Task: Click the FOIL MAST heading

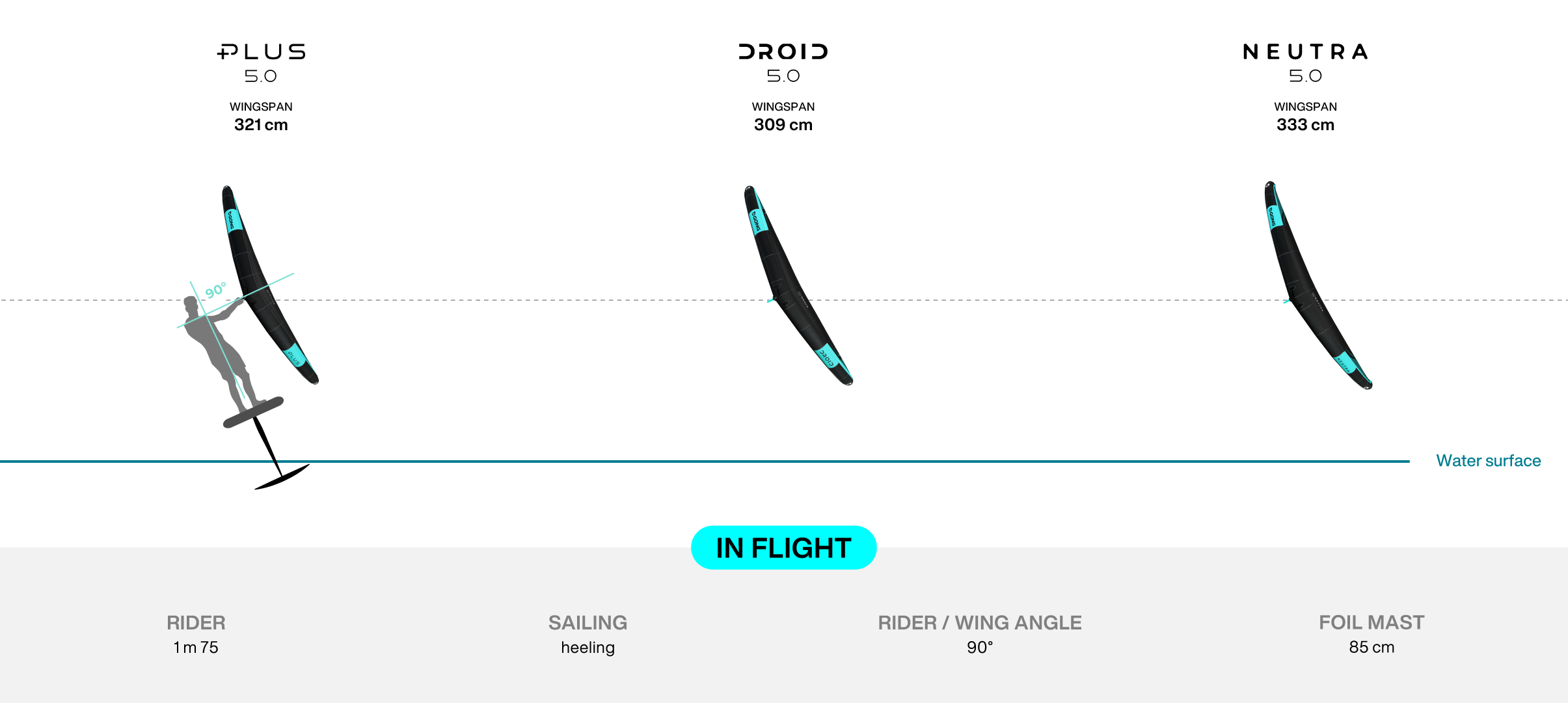Action: tap(1372, 623)
